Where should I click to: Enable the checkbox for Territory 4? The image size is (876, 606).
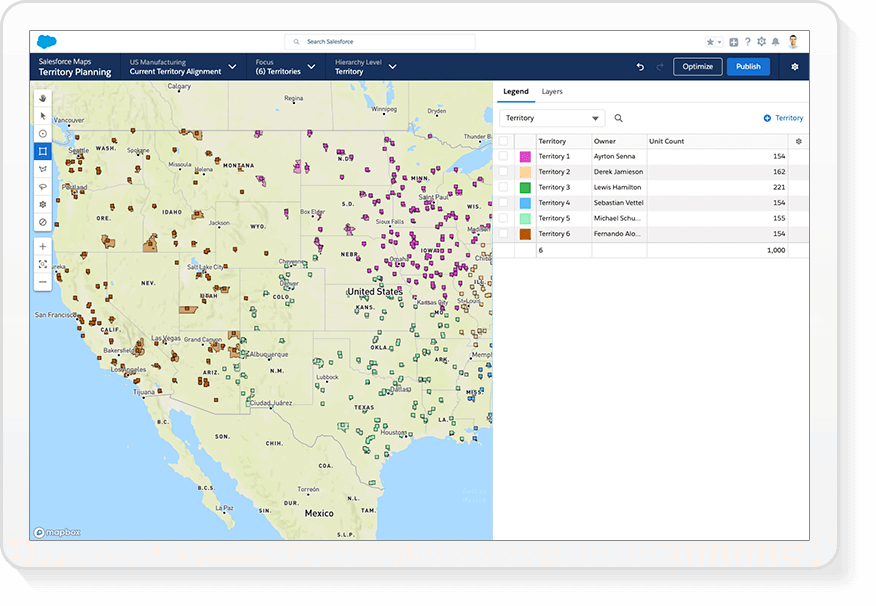tap(501, 202)
